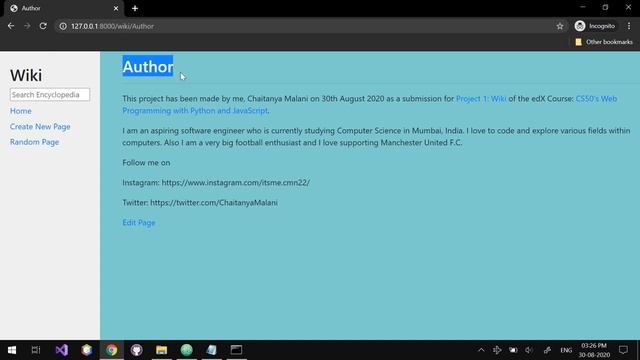Image resolution: width=640 pixels, height=360 pixels.
Task: Open GitHub Desktop from the taskbar
Action: [x=136, y=350]
